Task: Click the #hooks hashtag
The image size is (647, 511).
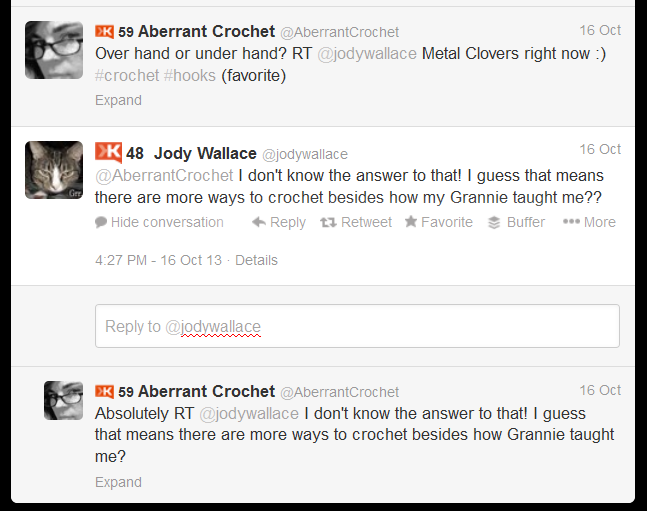Action: 190,75
